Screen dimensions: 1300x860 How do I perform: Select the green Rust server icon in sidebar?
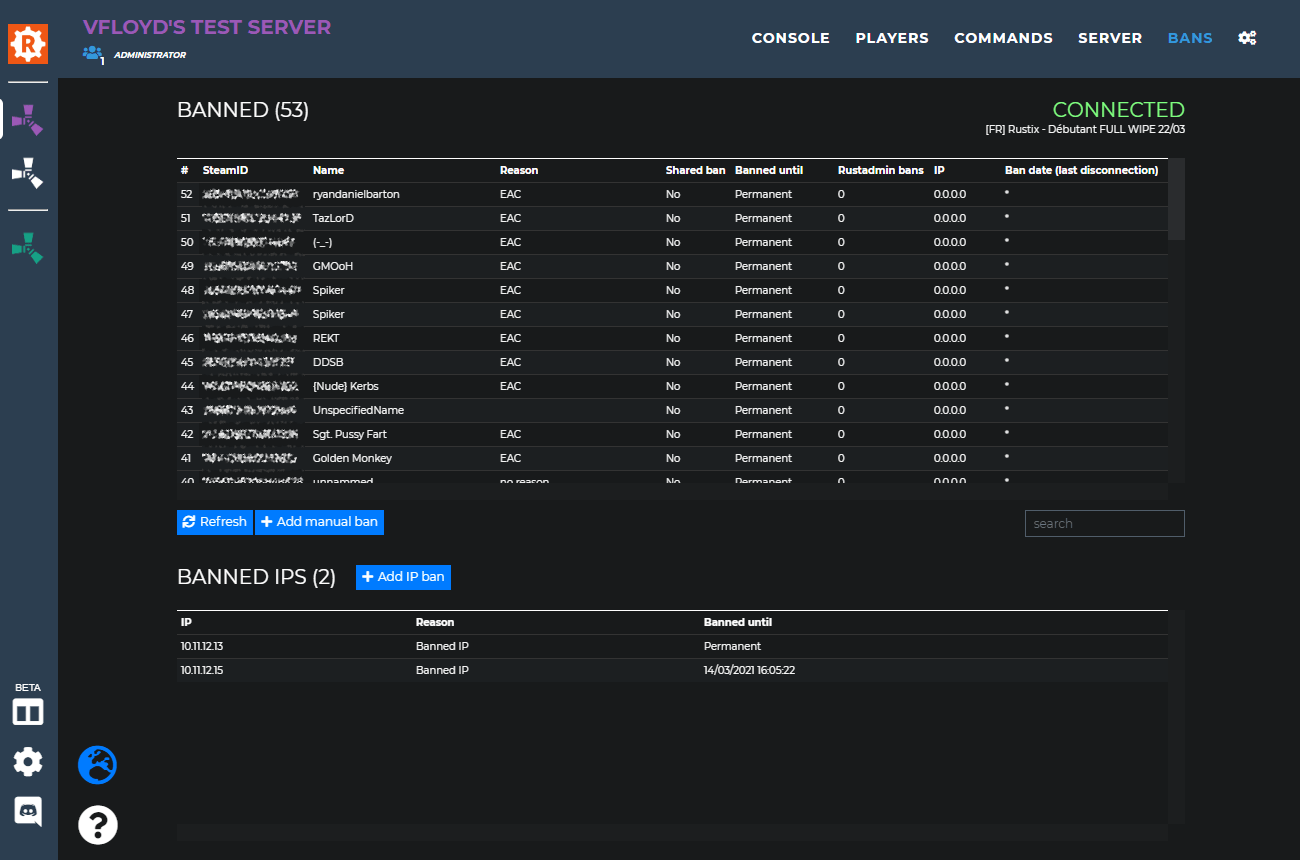point(27,248)
